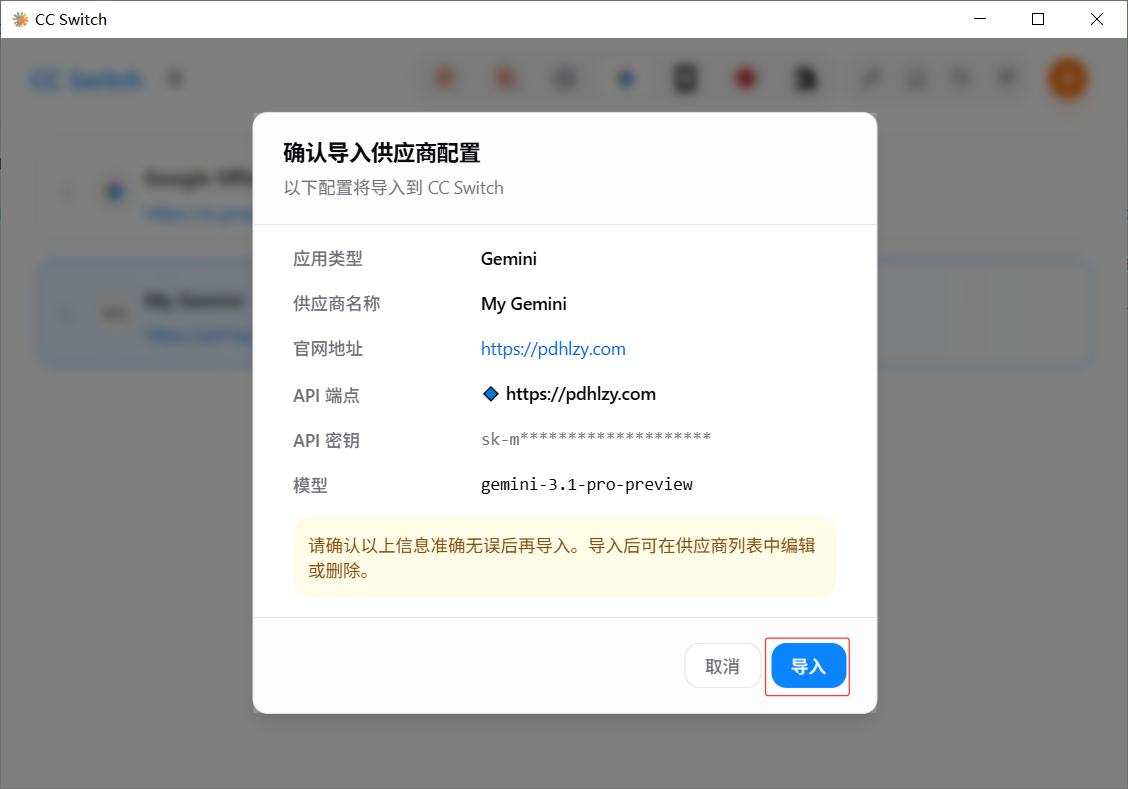Image resolution: width=1128 pixels, height=789 pixels.
Task: Click the blurred orange round button behind the dialog
Action: [1067, 78]
